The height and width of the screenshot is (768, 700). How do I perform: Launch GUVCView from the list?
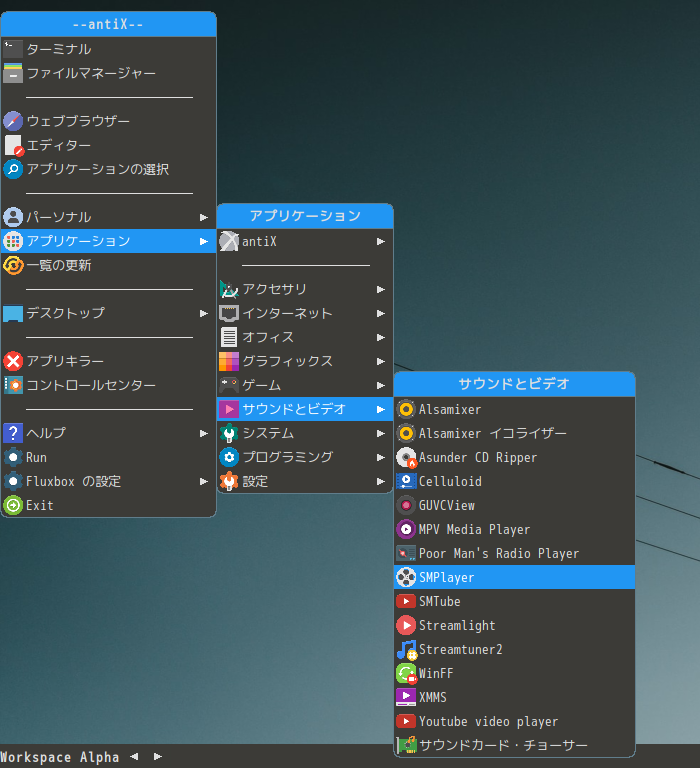[514, 505]
